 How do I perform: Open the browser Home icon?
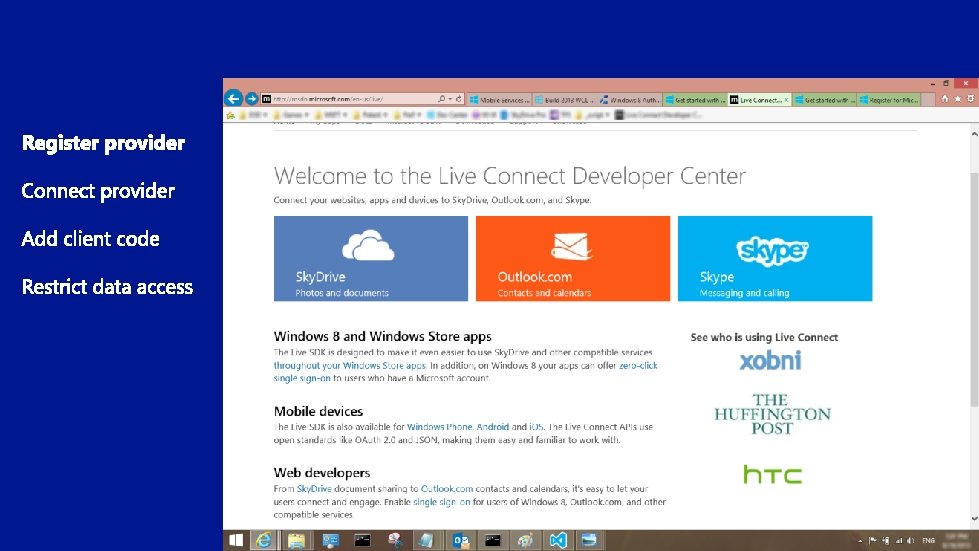click(945, 99)
